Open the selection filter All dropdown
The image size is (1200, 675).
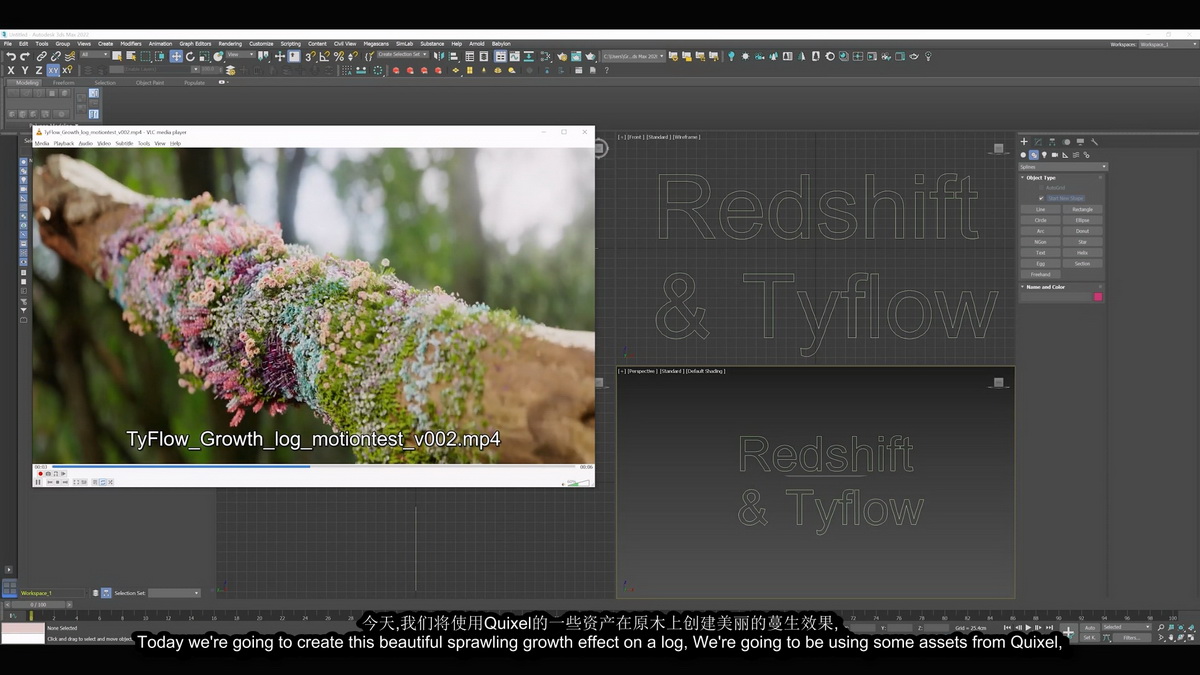click(95, 54)
